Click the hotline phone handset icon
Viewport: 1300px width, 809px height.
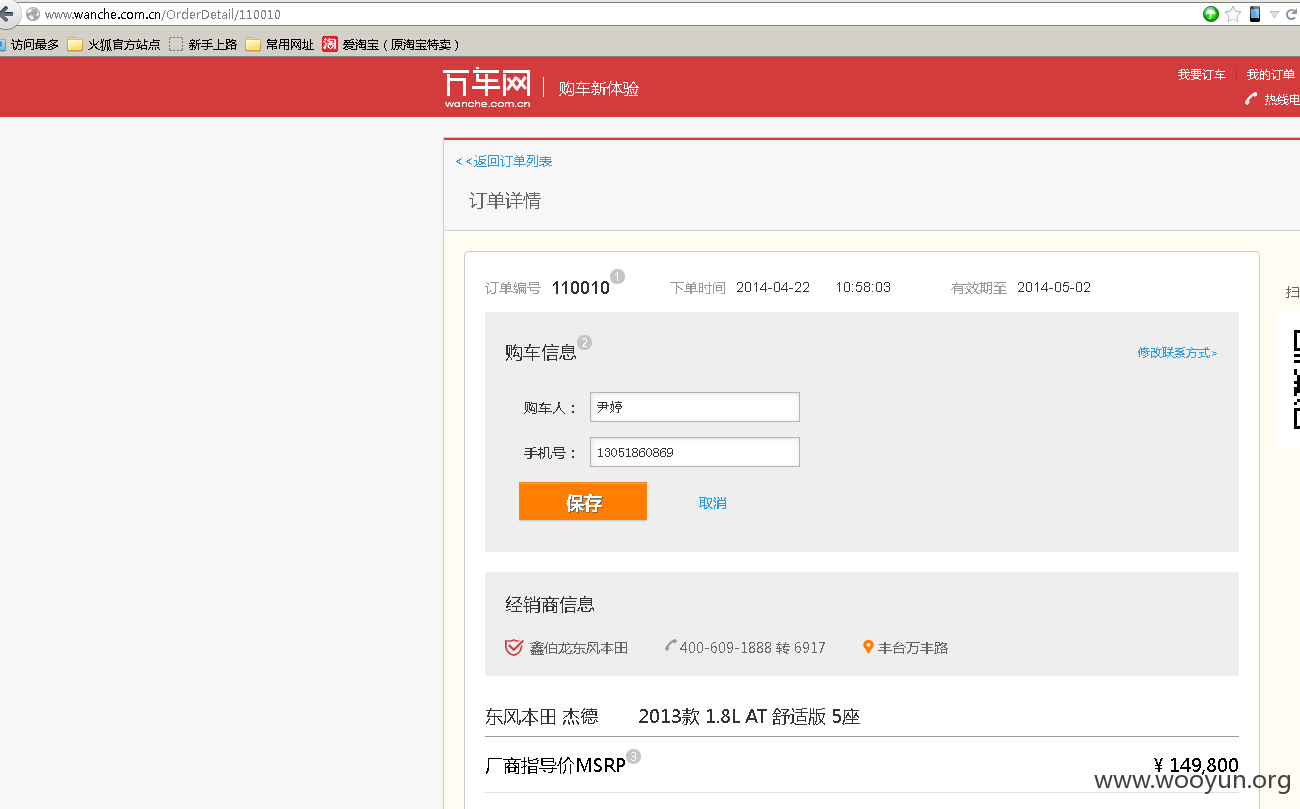tap(1251, 98)
